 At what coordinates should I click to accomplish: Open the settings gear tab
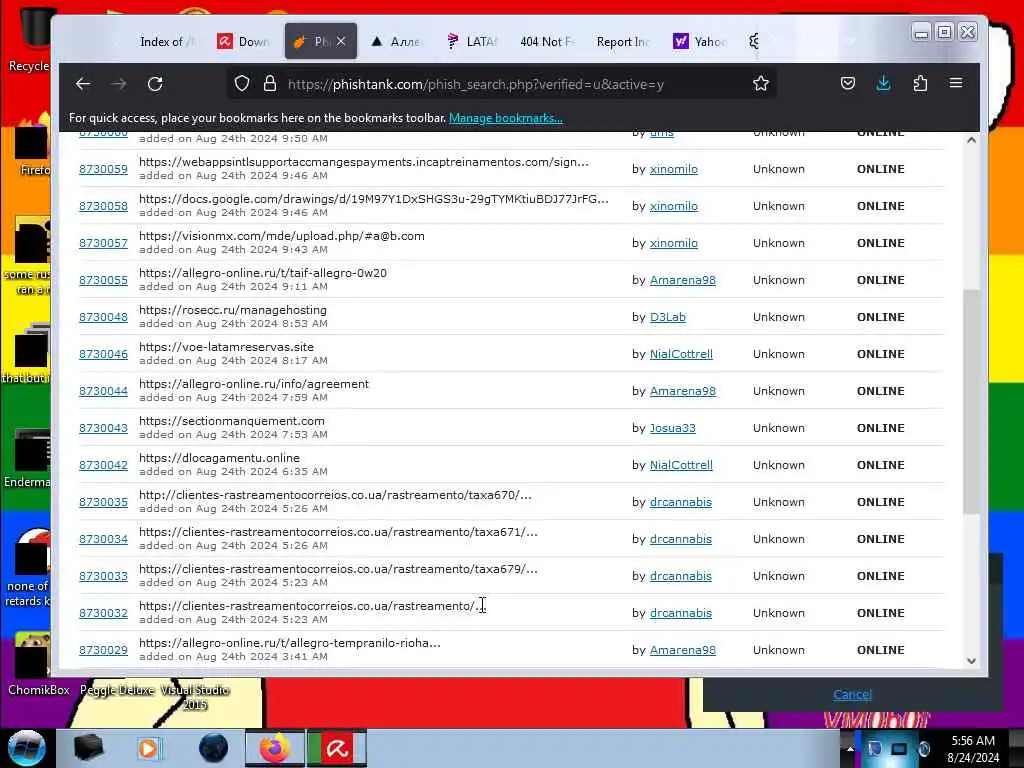click(x=754, y=42)
